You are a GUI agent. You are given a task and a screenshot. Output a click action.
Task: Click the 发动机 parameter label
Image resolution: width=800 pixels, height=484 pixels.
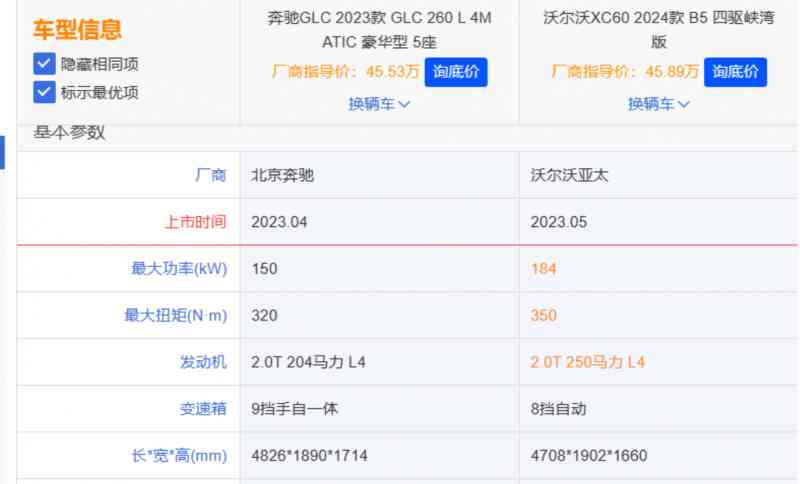[203, 362]
